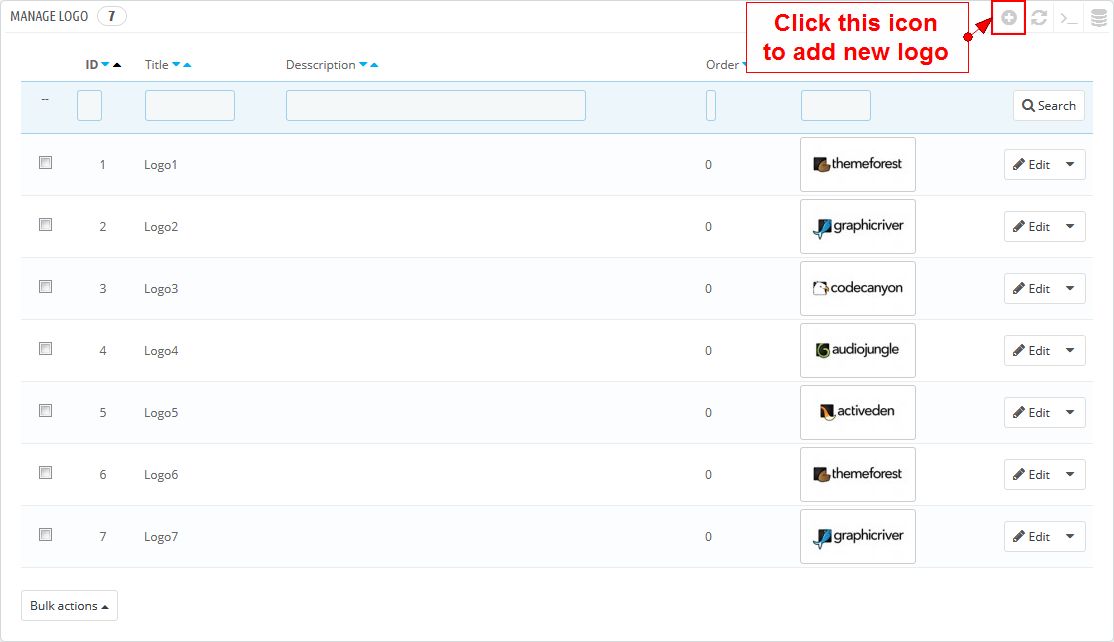1114x642 pixels.
Task: Sort Title column ascending with up arrow
Action: [187, 65]
